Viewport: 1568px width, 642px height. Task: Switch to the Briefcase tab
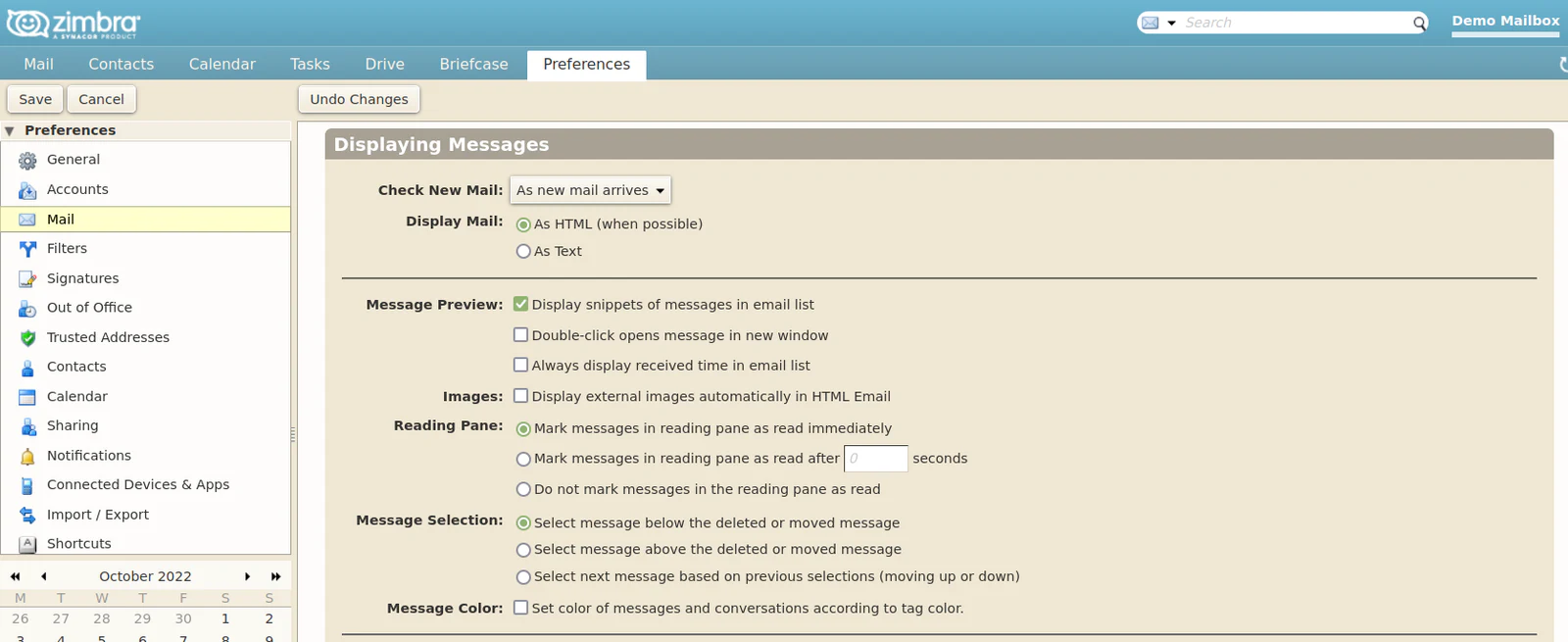(x=473, y=65)
